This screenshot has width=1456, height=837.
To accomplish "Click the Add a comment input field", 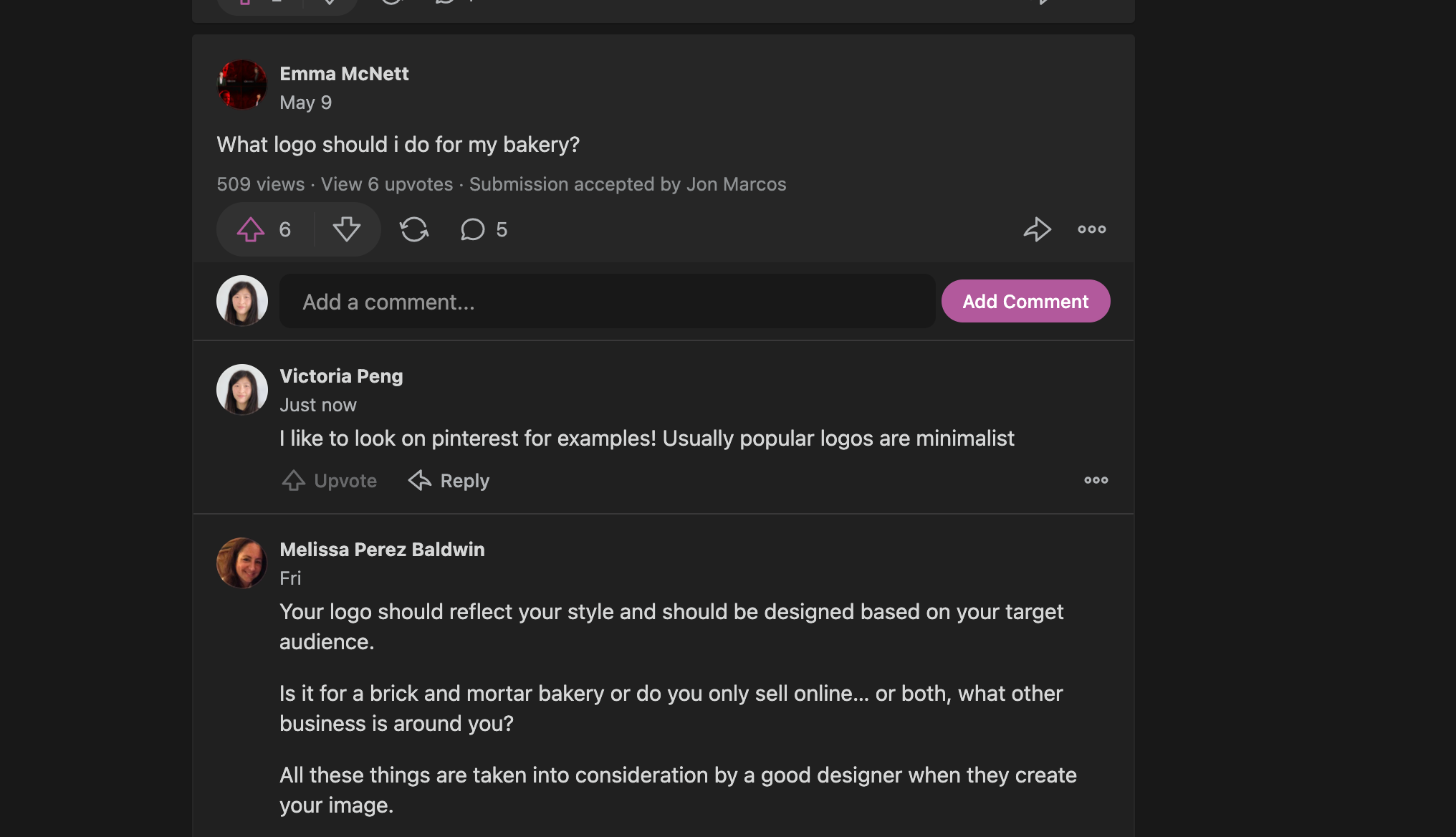I will tap(606, 301).
